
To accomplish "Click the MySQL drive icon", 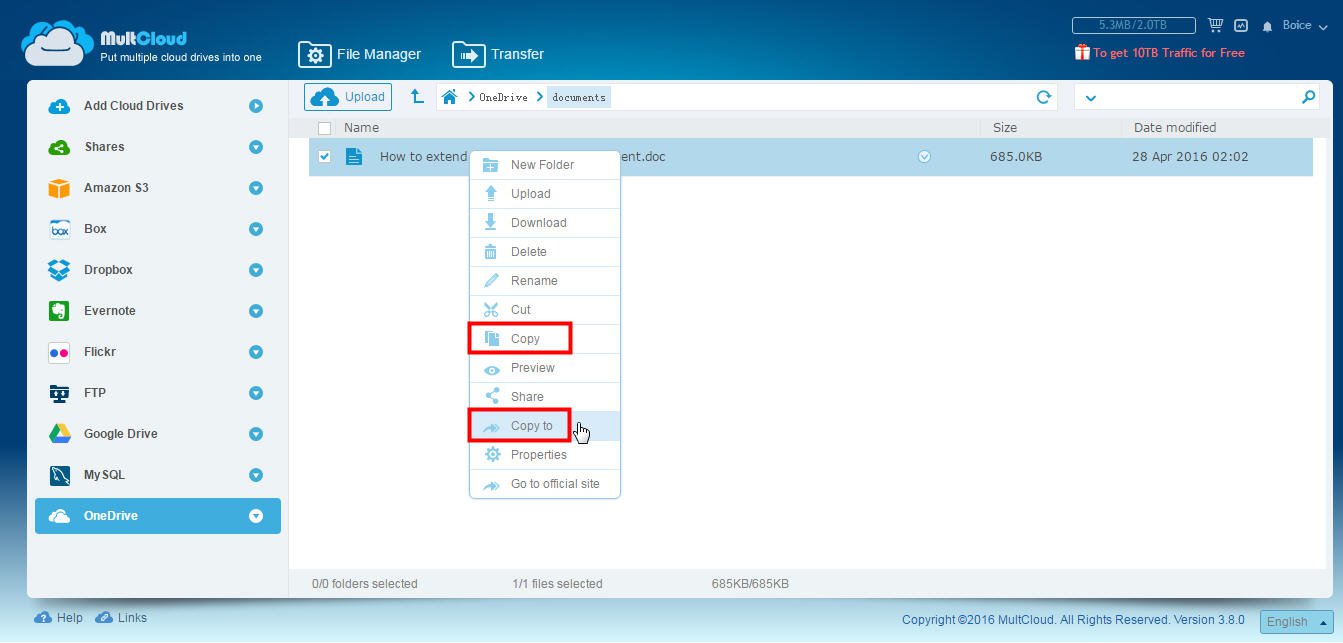I will click(59, 475).
